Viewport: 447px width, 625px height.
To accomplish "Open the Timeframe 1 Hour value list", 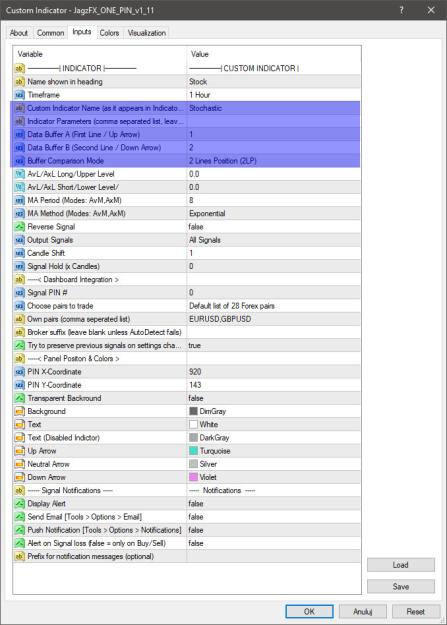I will [274, 95].
